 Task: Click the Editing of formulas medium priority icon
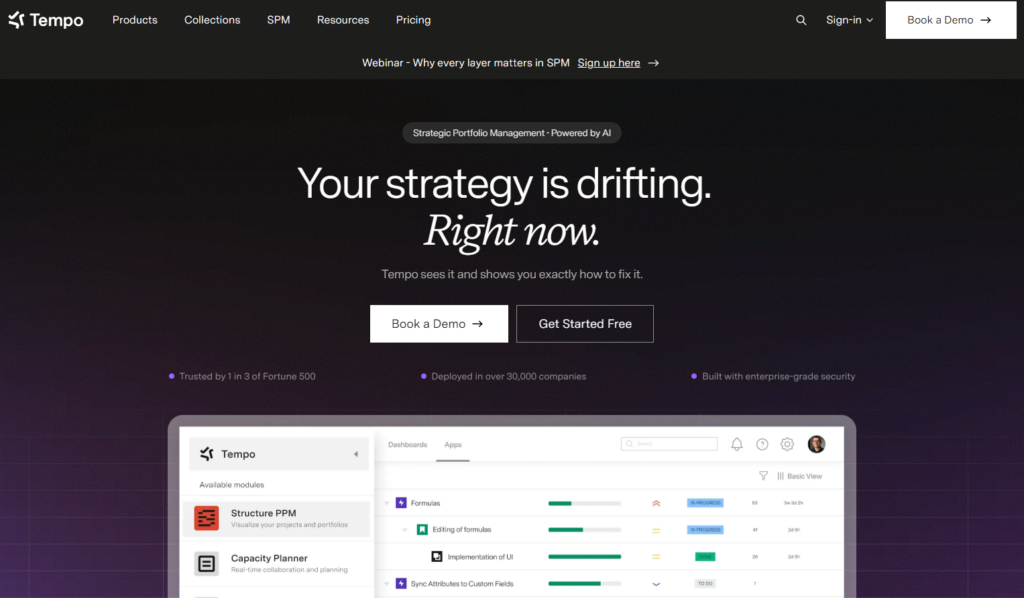click(x=656, y=530)
